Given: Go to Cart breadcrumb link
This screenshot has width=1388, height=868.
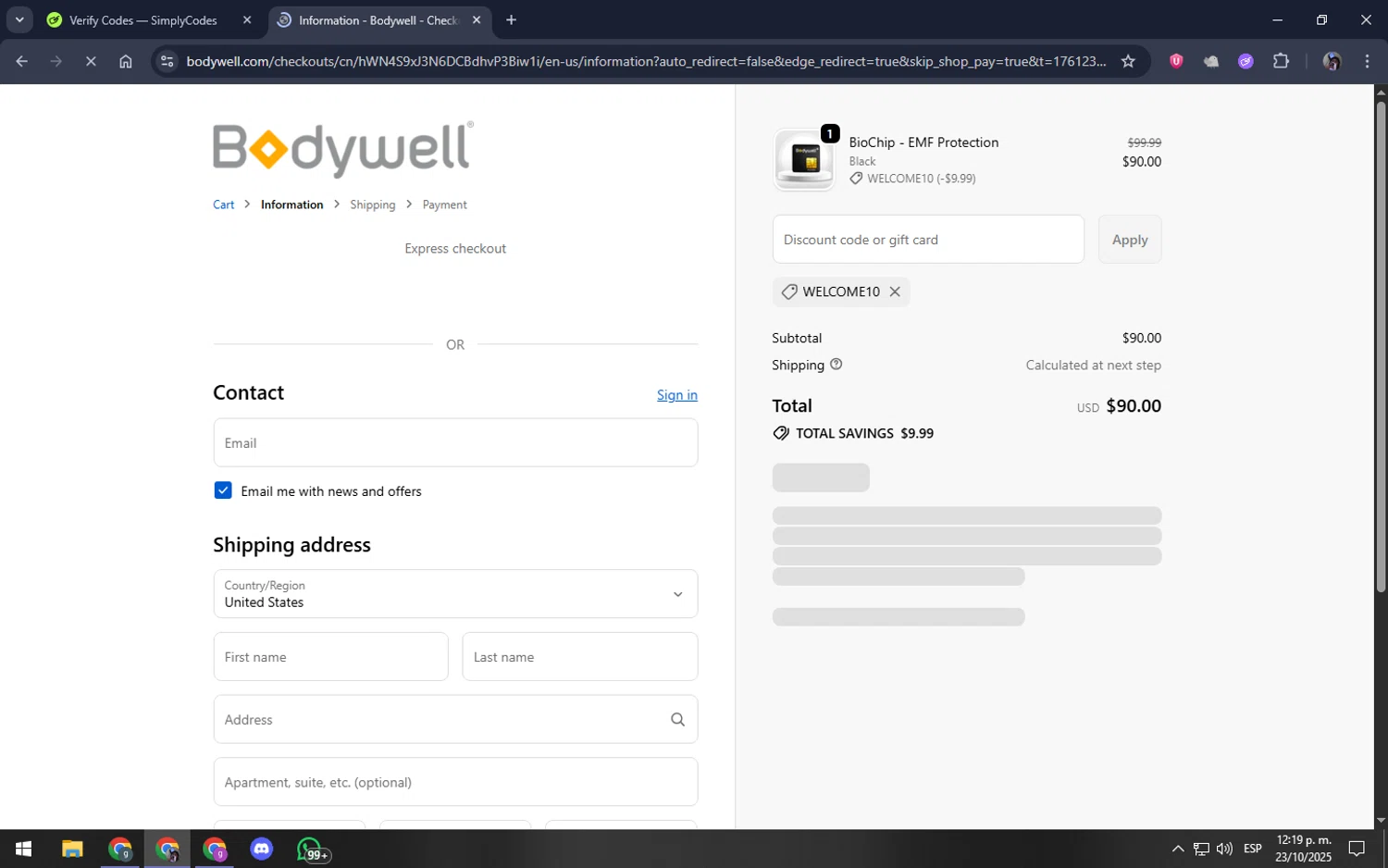Looking at the screenshot, I should pos(224,205).
